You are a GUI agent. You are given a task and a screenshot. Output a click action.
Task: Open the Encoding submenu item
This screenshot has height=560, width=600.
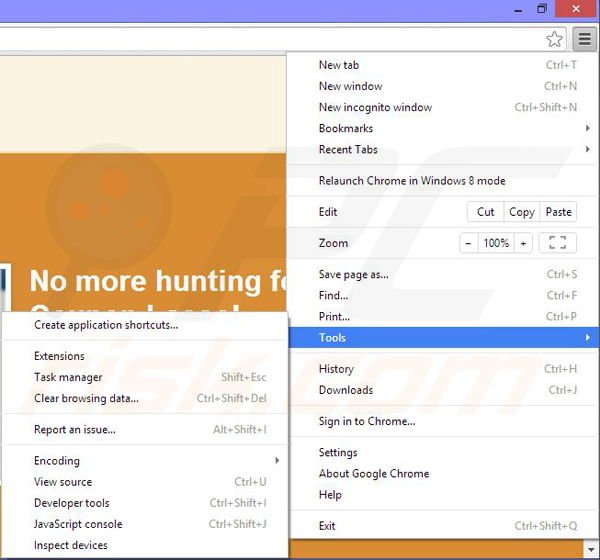pyautogui.click(x=145, y=460)
